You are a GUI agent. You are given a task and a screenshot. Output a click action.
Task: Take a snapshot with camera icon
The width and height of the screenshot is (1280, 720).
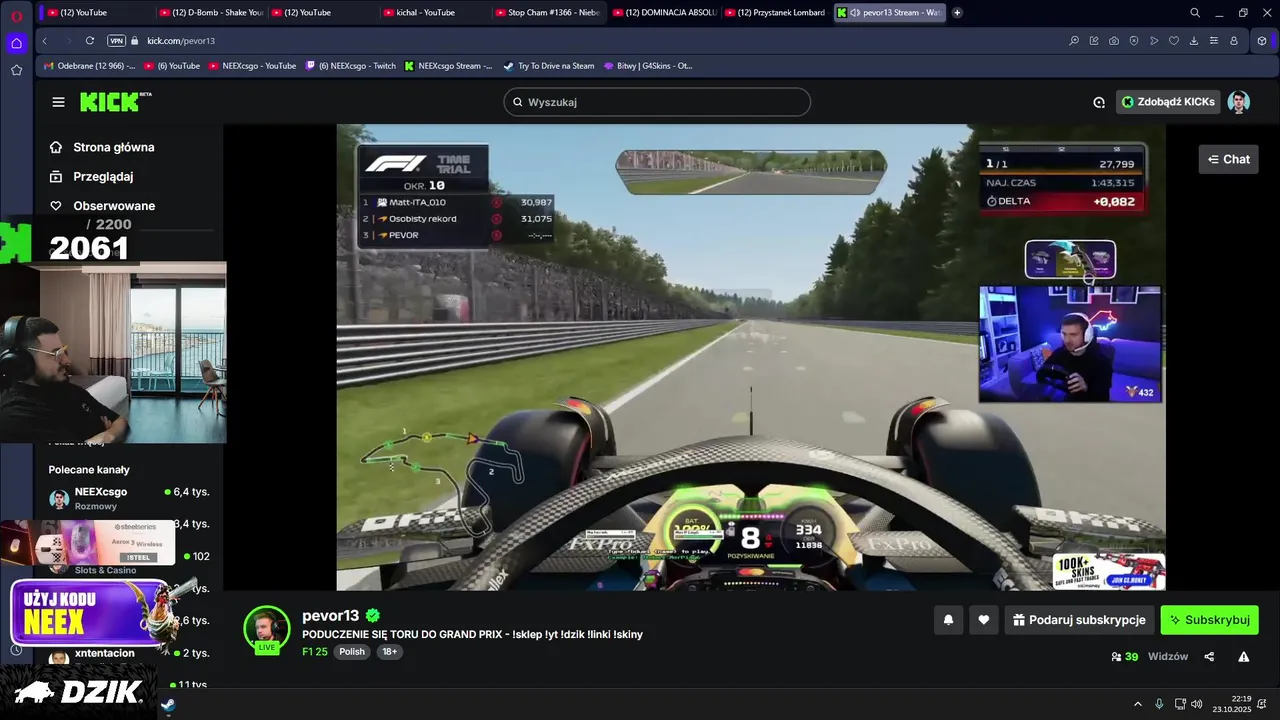[1114, 41]
